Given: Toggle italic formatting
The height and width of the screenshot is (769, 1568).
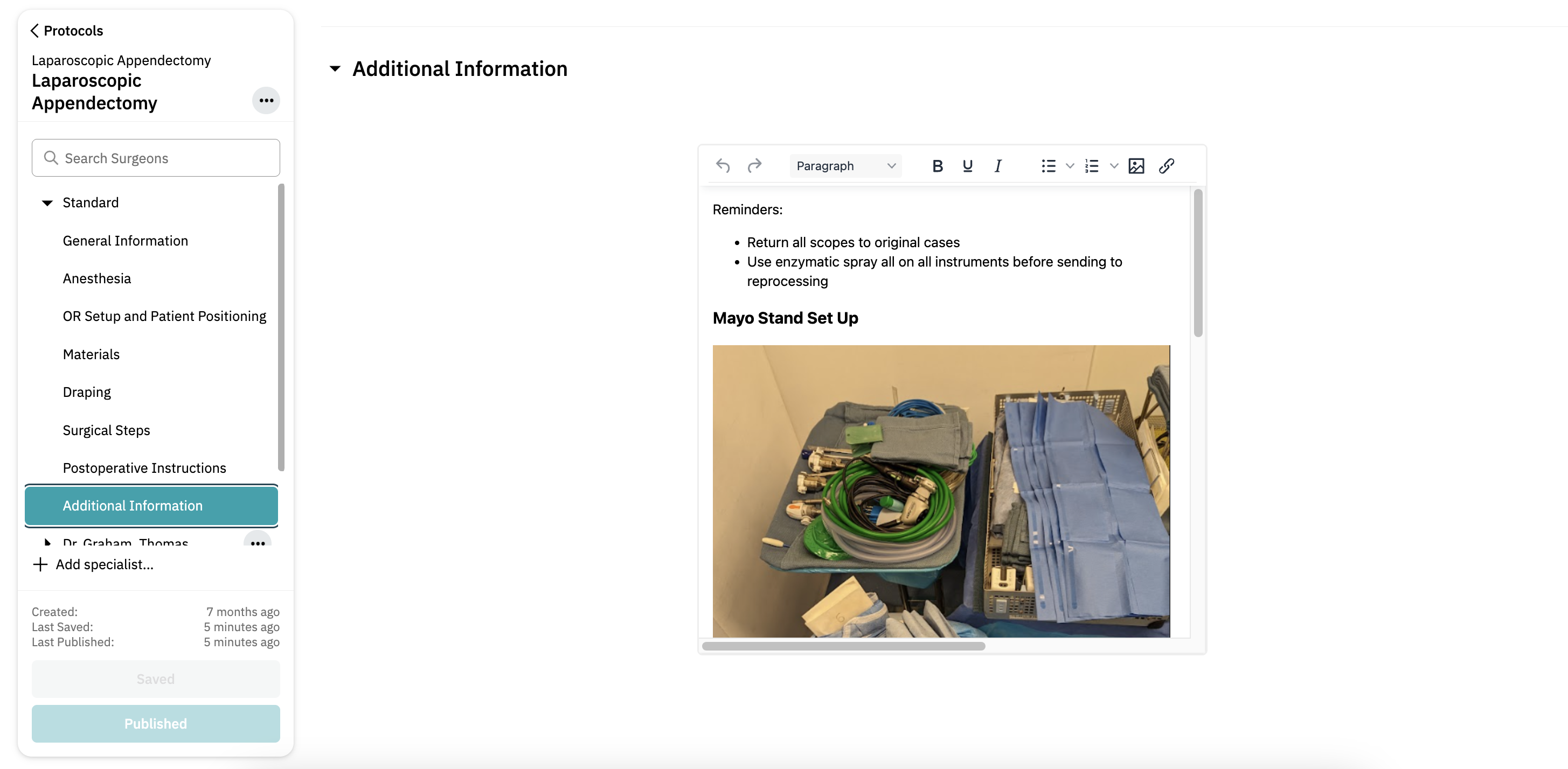Looking at the screenshot, I should 998,165.
